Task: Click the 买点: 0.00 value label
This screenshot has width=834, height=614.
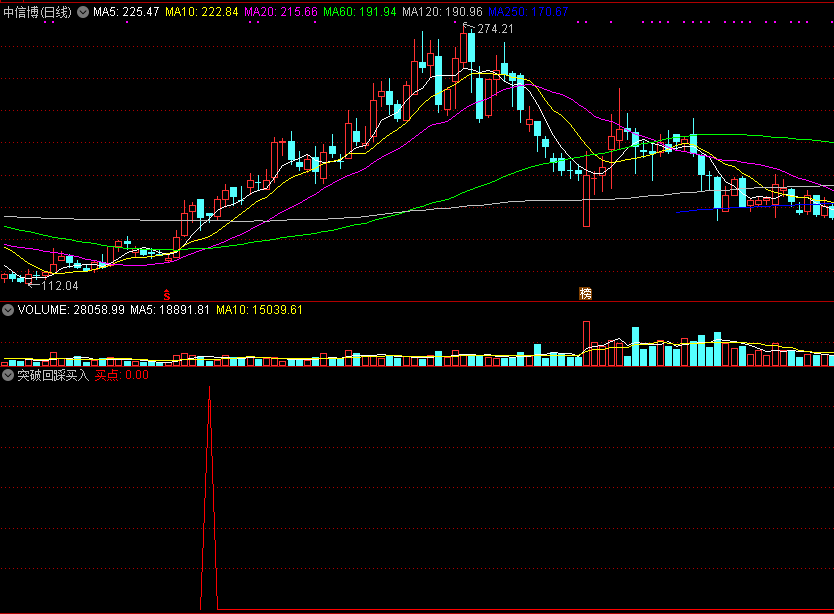Action: (122, 375)
